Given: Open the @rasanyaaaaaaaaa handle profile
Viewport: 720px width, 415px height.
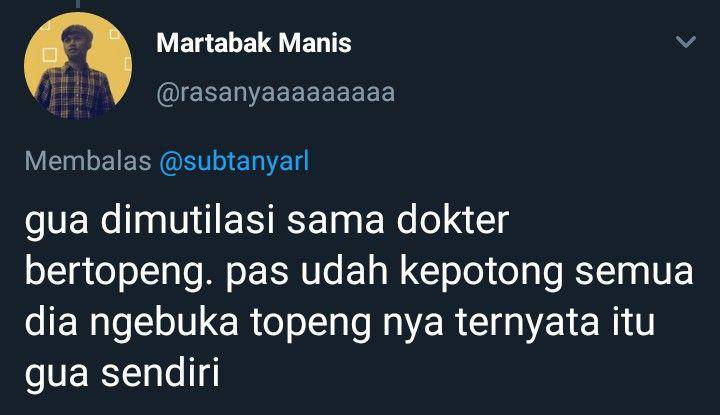Looking at the screenshot, I should (276, 93).
